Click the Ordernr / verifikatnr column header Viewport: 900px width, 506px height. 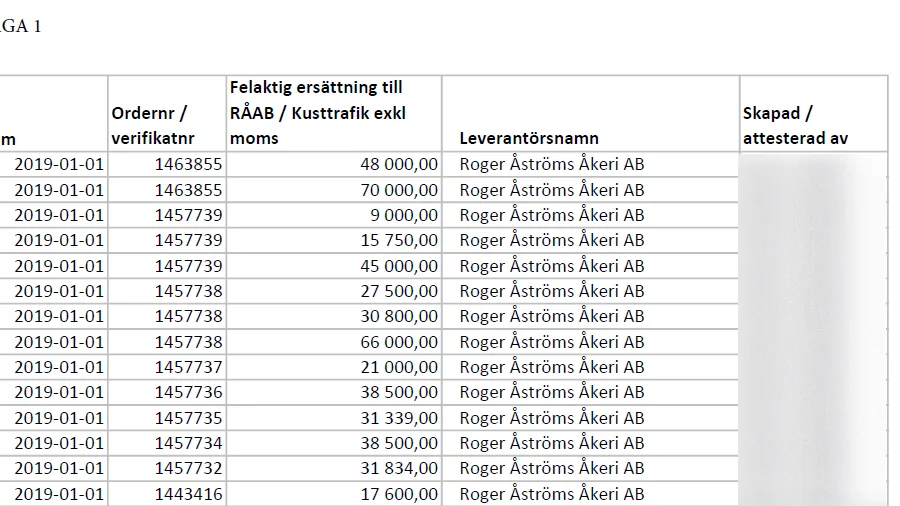pyautogui.click(x=167, y=114)
